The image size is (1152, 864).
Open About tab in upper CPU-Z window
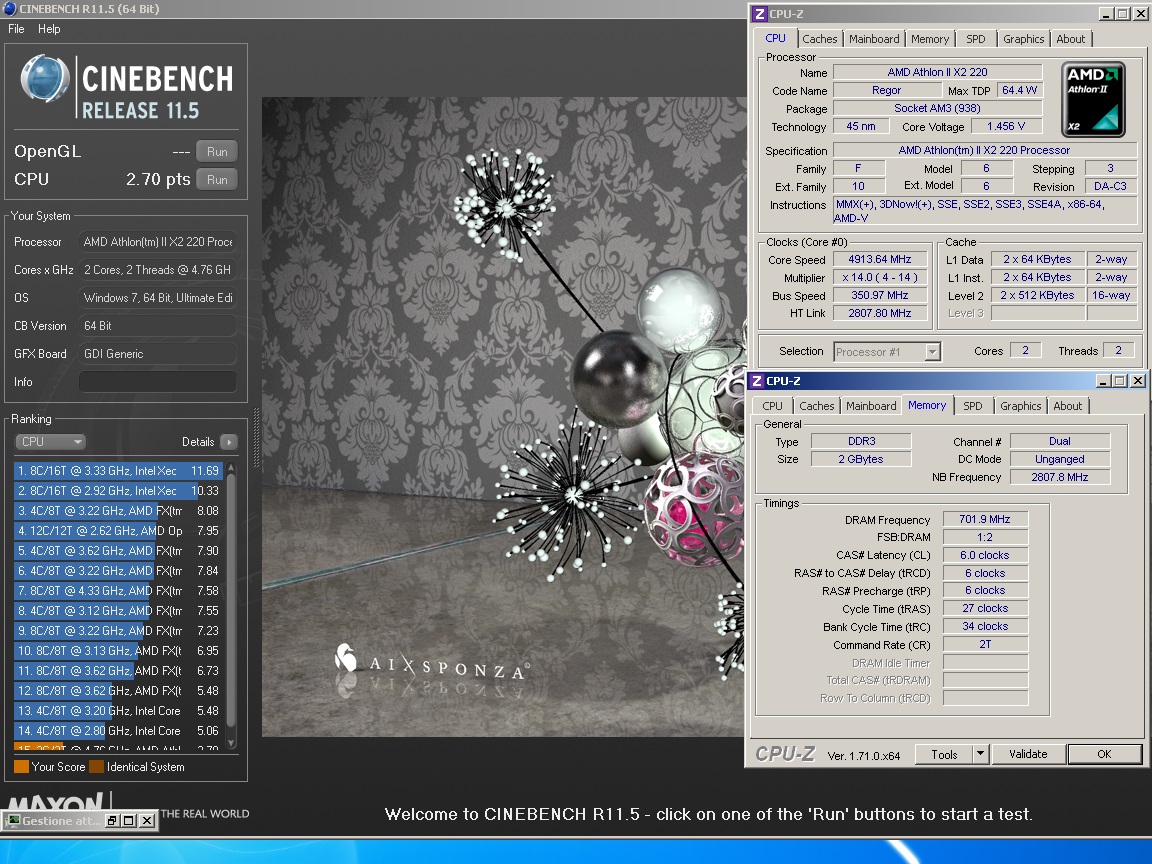coord(1070,39)
